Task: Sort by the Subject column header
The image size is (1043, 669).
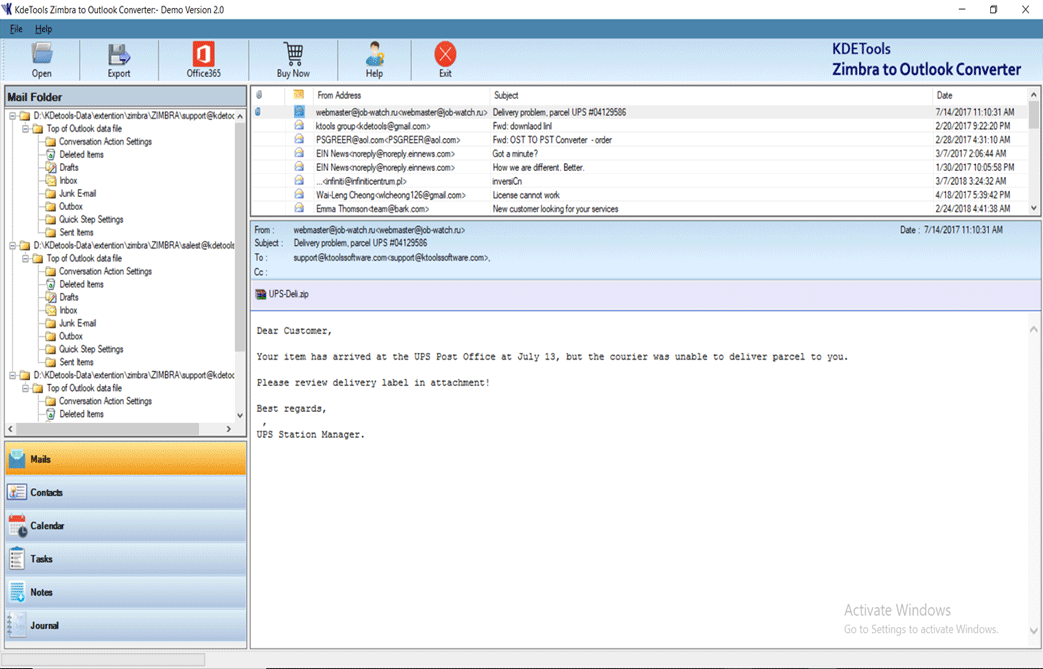Action: pyautogui.click(x=506, y=96)
